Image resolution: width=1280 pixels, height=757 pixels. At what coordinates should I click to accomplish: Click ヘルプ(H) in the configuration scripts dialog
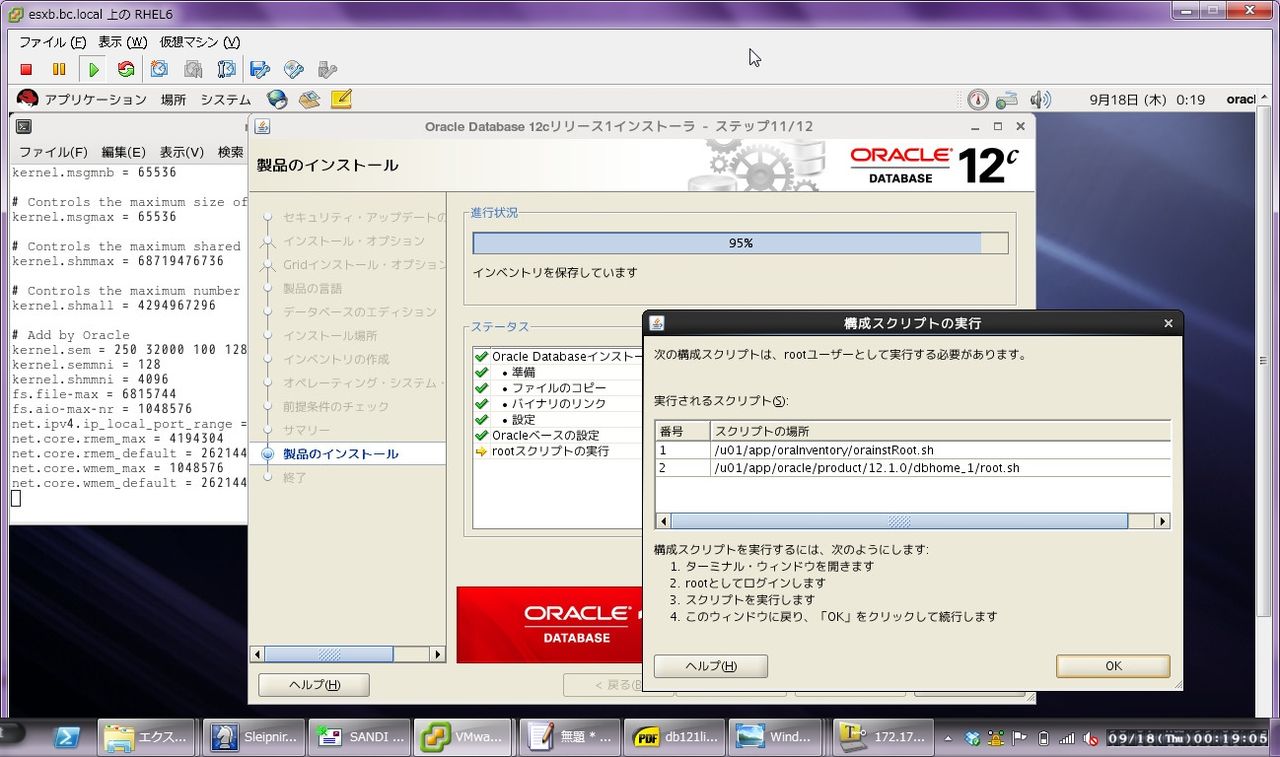click(x=711, y=666)
